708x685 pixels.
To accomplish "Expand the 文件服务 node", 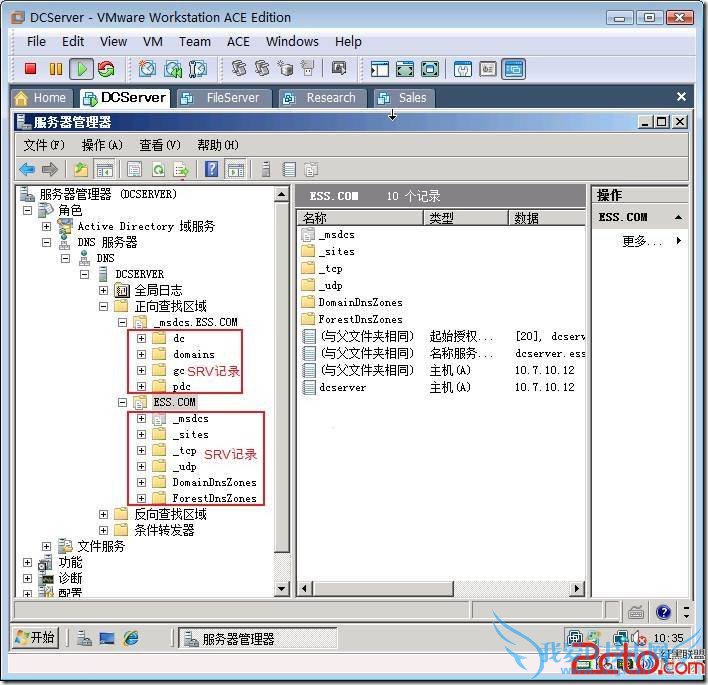I will (47, 546).
